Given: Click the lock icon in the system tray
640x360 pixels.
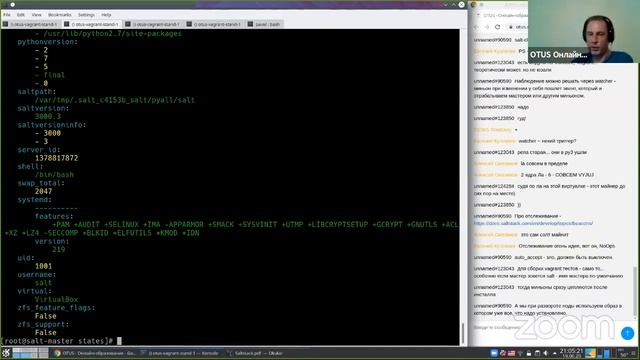Looking at the screenshot, I should pos(529,353).
